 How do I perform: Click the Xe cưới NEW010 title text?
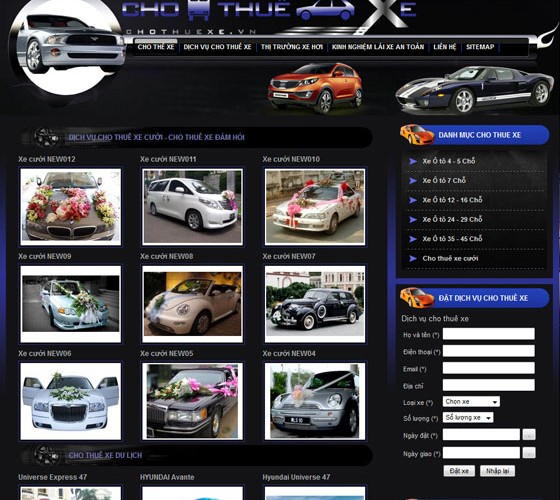(291, 159)
